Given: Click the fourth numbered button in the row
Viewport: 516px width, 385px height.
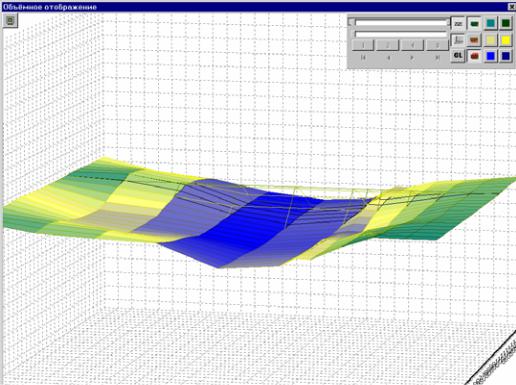Looking at the screenshot, I should [x=437, y=45].
